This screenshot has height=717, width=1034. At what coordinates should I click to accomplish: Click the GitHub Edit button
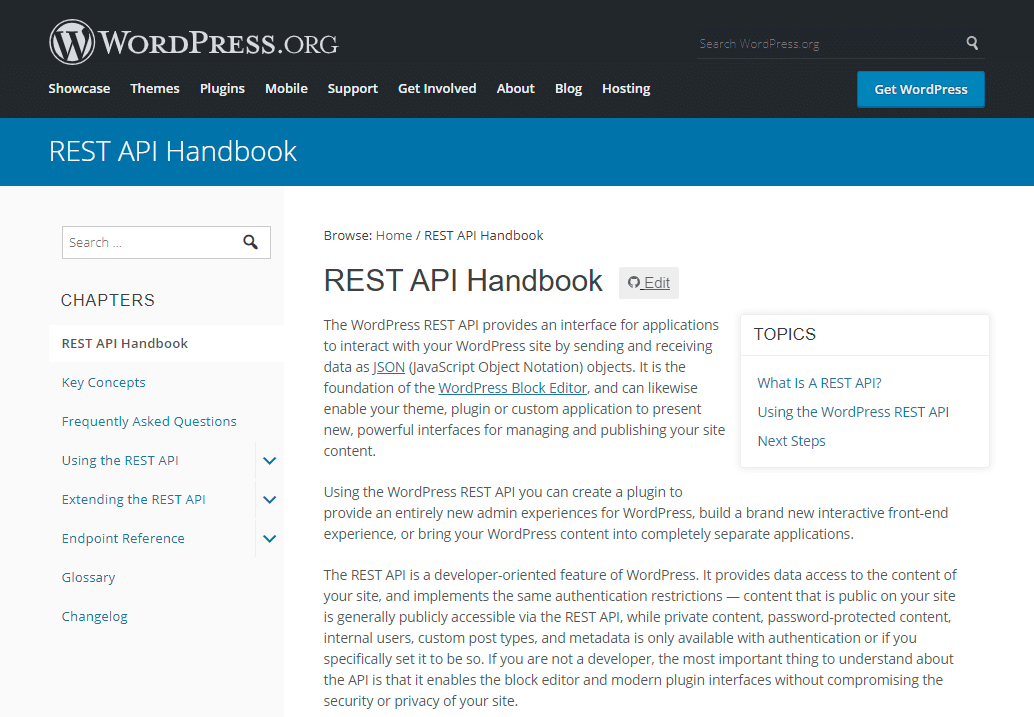[649, 283]
